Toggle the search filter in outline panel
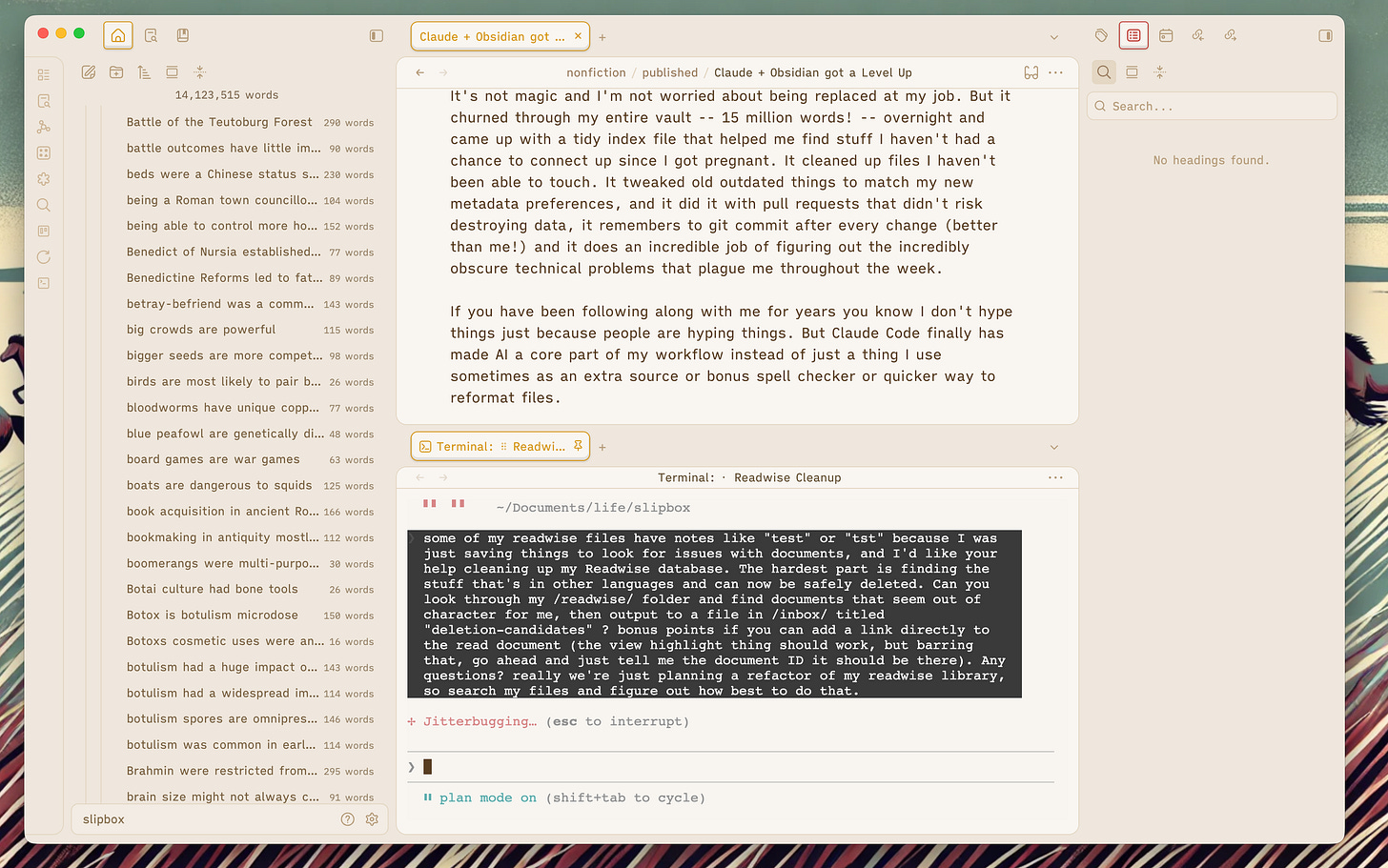Image resolution: width=1388 pixels, height=868 pixels. coord(1104,71)
